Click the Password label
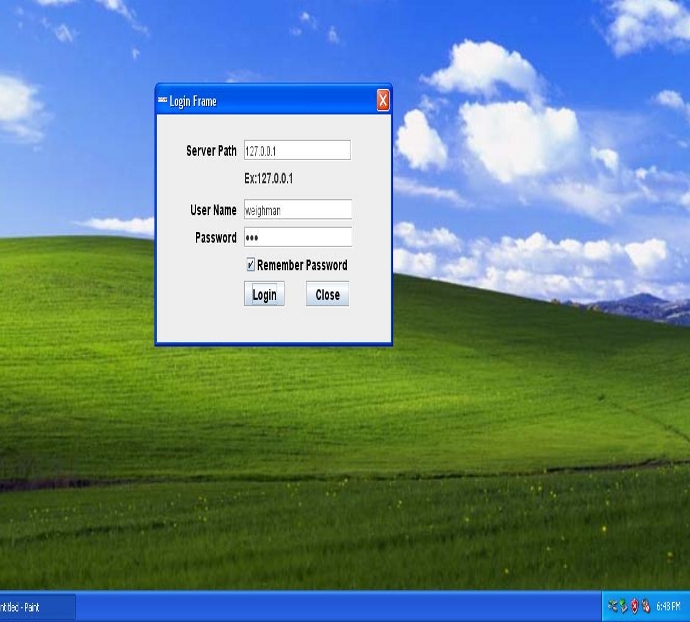This screenshot has width=690, height=622. click(x=215, y=238)
